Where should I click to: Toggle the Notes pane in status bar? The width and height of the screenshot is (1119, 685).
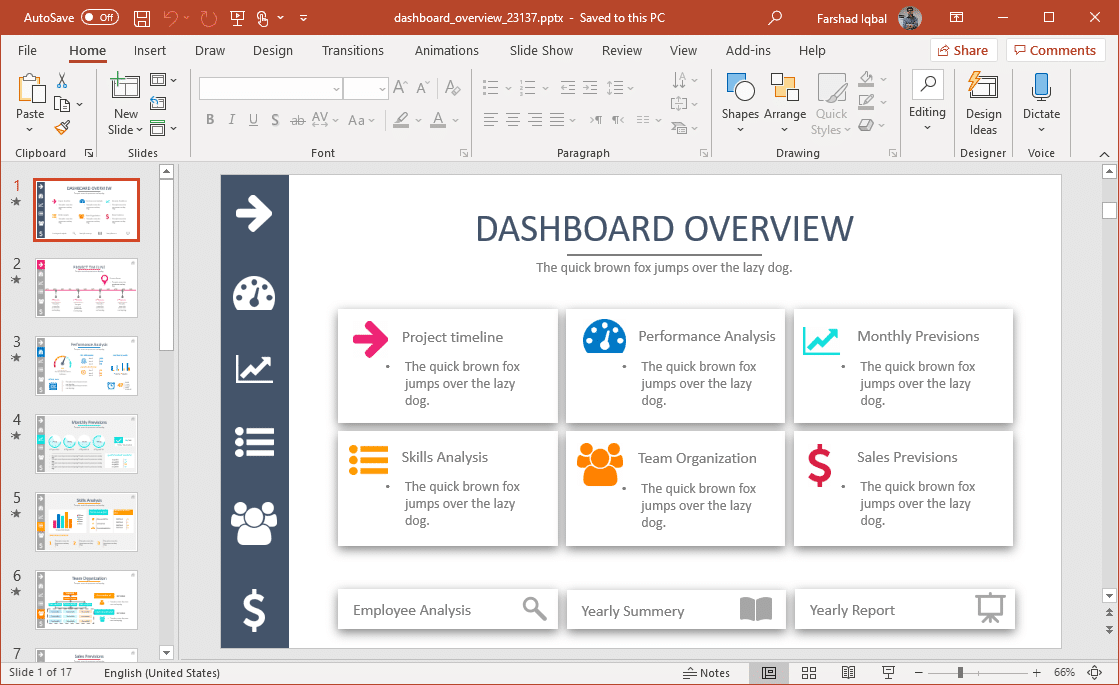pyautogui.click(x=706, y=673)
